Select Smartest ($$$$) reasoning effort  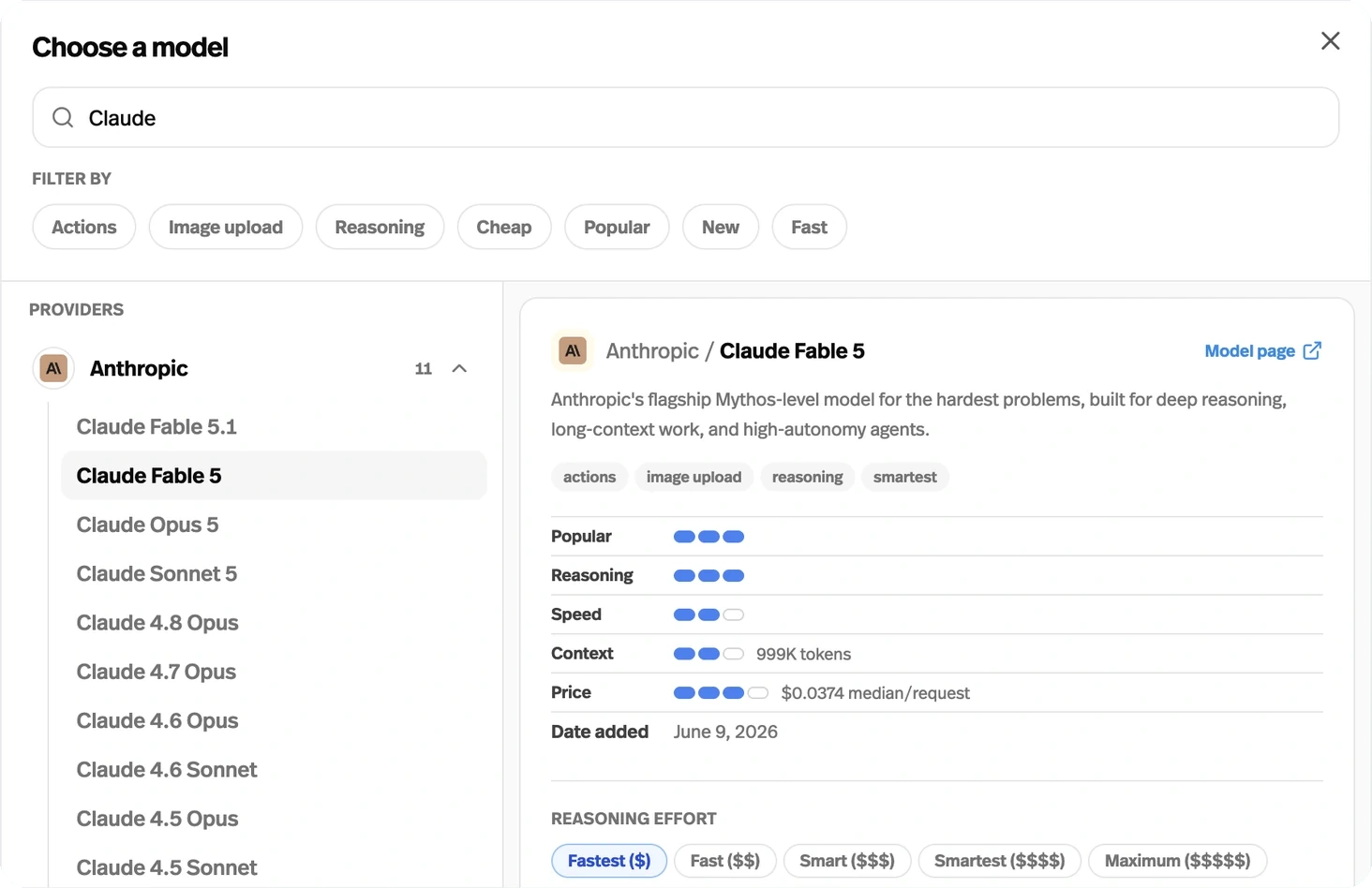1000,861
